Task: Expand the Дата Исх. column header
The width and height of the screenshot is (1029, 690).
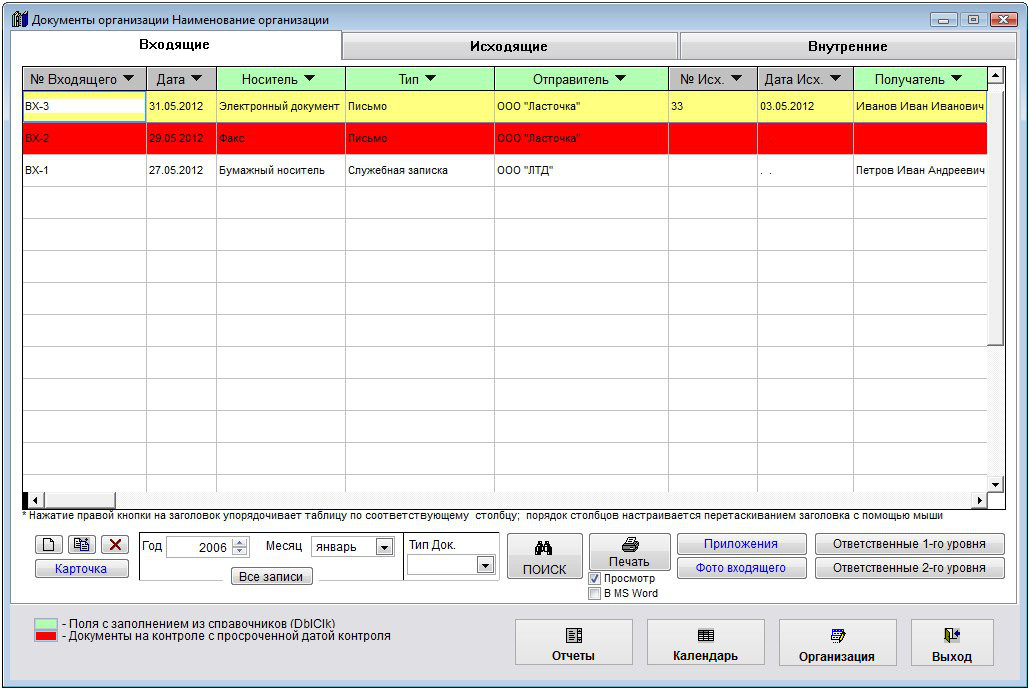Action: point(835,79)
